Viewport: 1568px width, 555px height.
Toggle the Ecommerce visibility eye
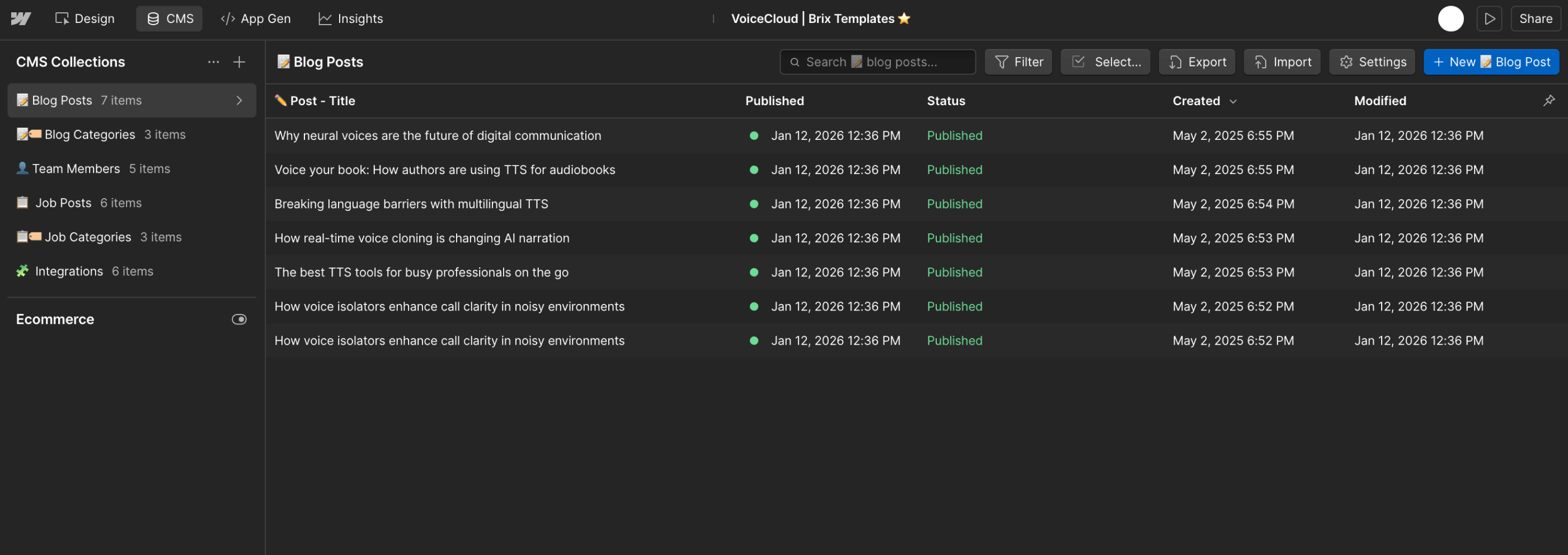(239, 319)
